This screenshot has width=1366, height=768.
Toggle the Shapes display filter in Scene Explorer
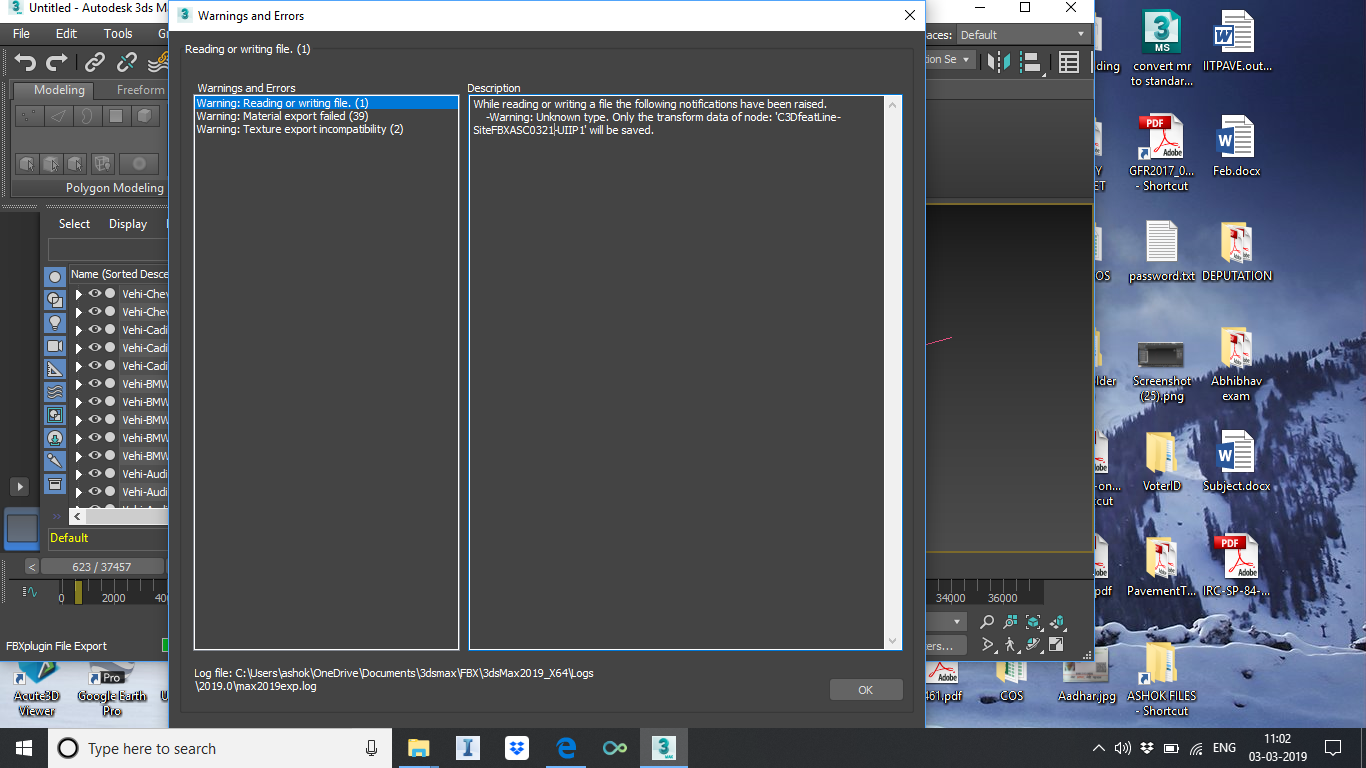[55, 299]
